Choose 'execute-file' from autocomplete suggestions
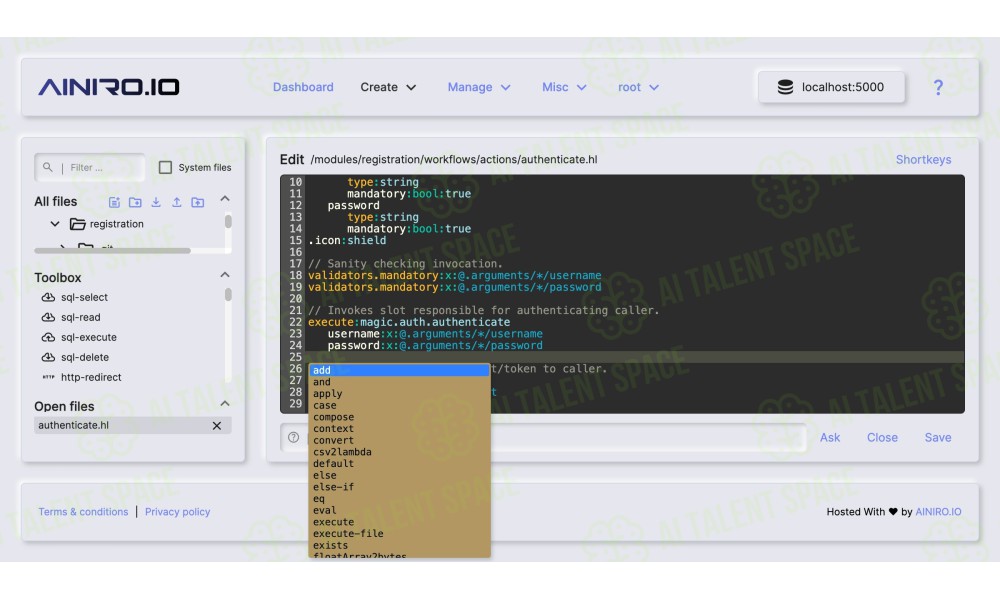This screenshot has height=600, width=1000. [399, 534]
